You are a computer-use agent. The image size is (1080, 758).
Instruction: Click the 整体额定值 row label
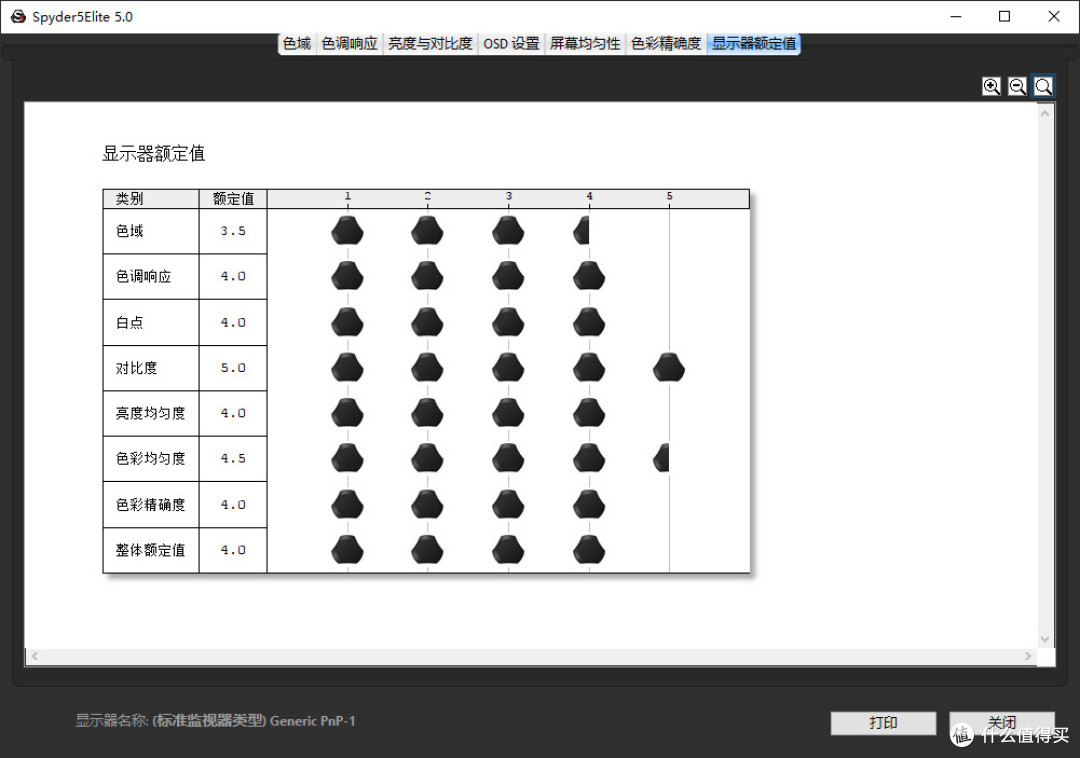[150, 550]
